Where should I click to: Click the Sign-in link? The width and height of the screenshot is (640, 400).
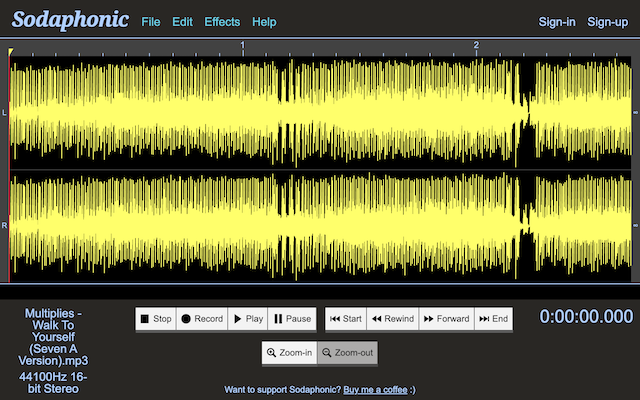click(x=557, y=22)
